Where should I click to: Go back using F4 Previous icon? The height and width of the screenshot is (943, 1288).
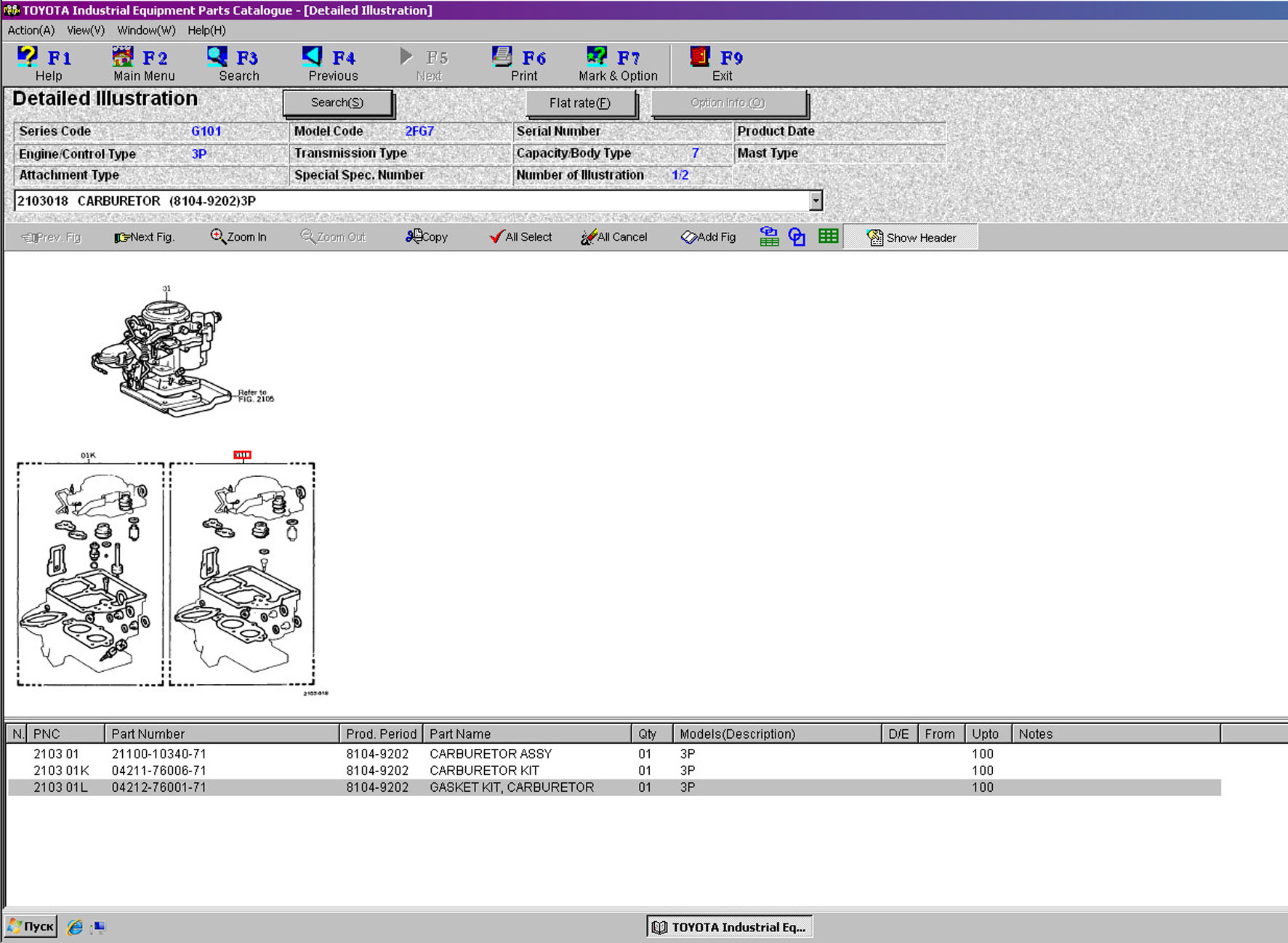point(313,57)
